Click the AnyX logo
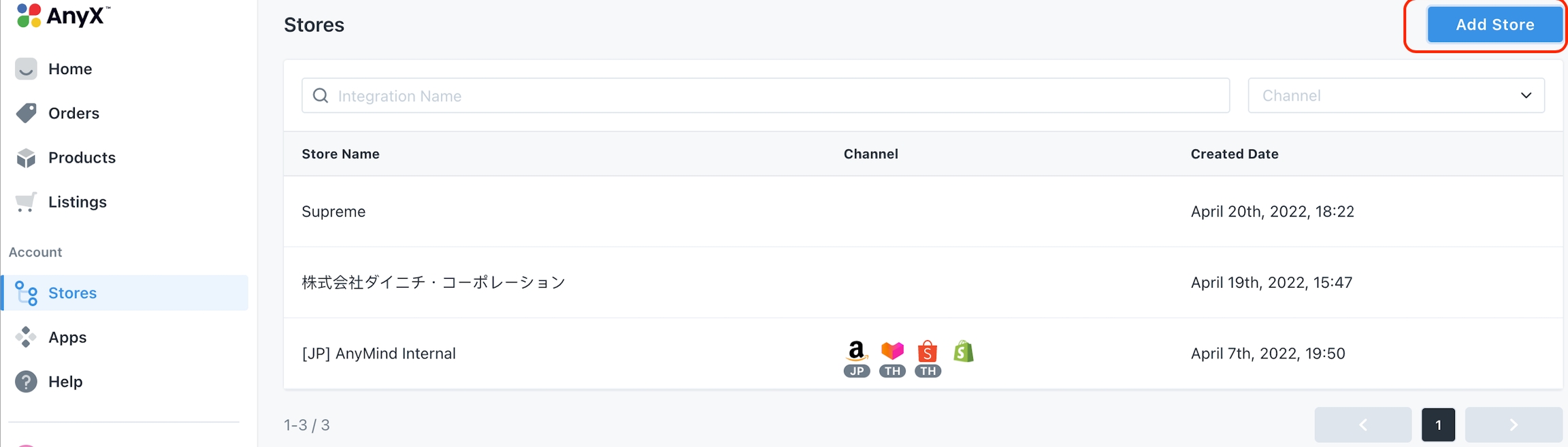 point(63,15)
